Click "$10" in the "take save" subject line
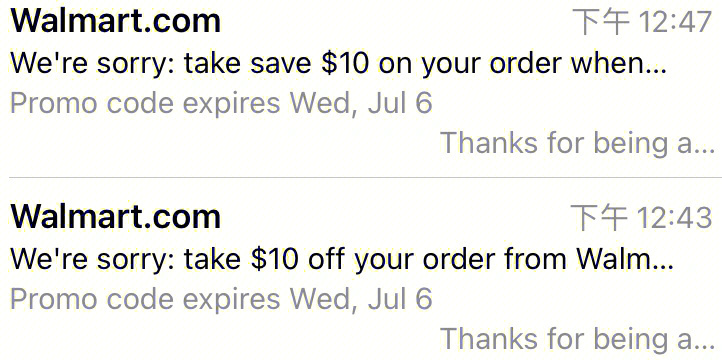The width and height of the screenshot is (722, 361). (345, 63)
